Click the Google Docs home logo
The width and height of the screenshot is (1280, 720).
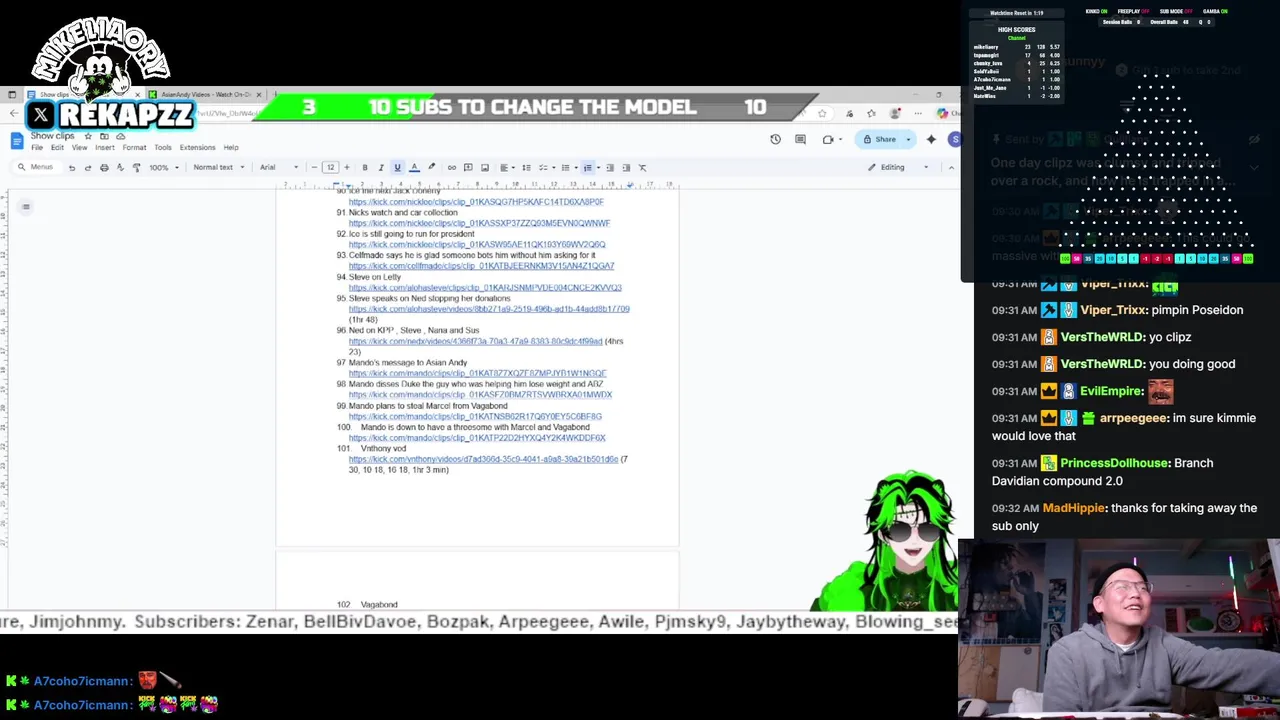[16, 141]
